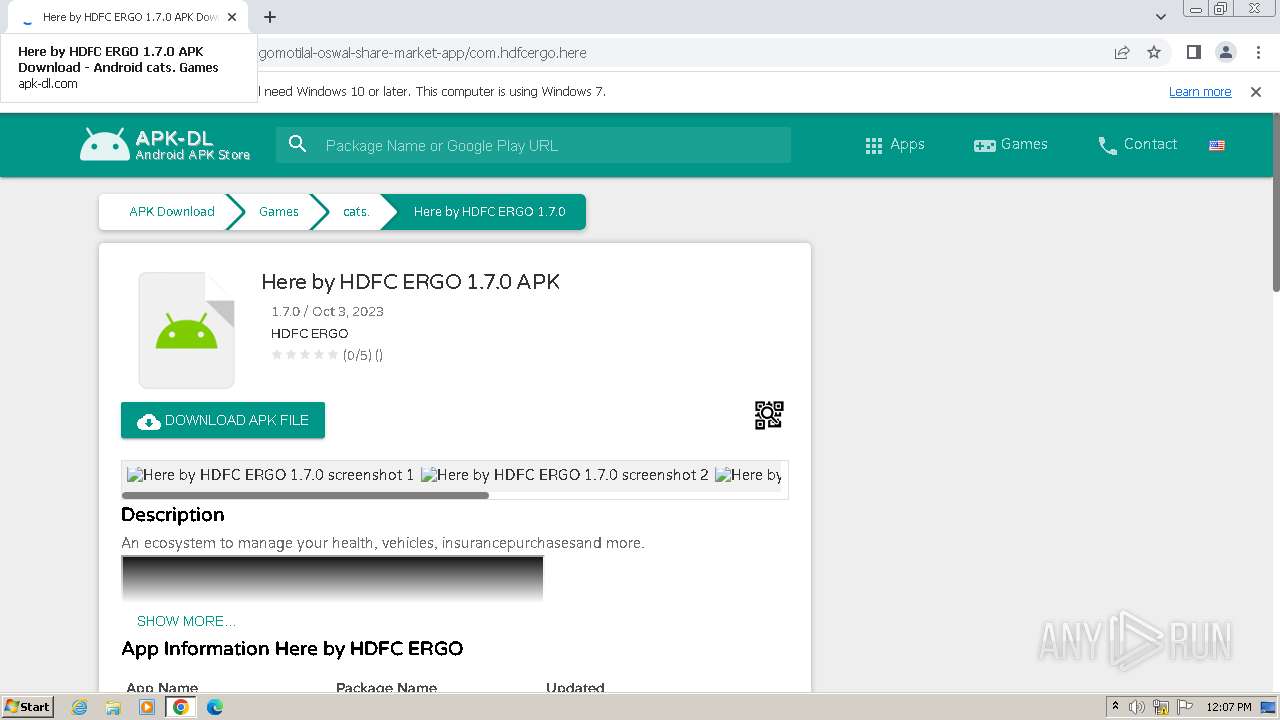Go to cats. breadcrumb

tap(356, 212)
